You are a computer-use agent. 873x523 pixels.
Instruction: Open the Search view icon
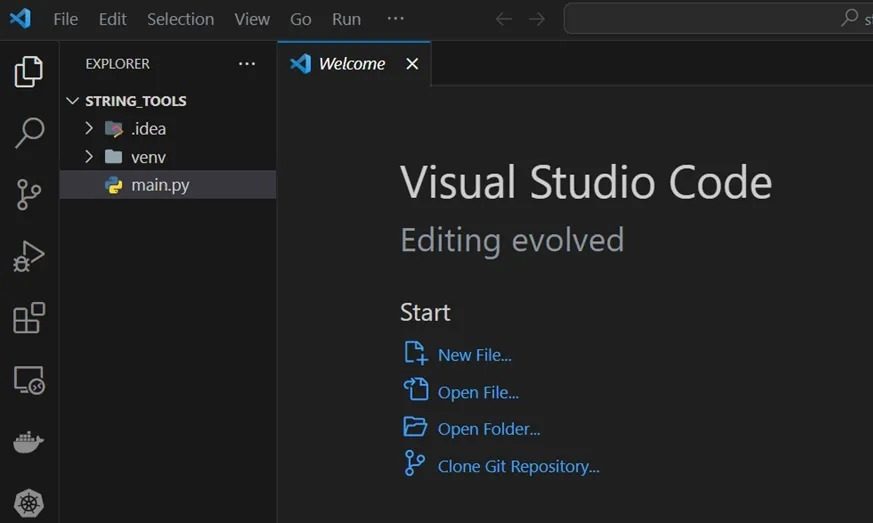(29, 133)
